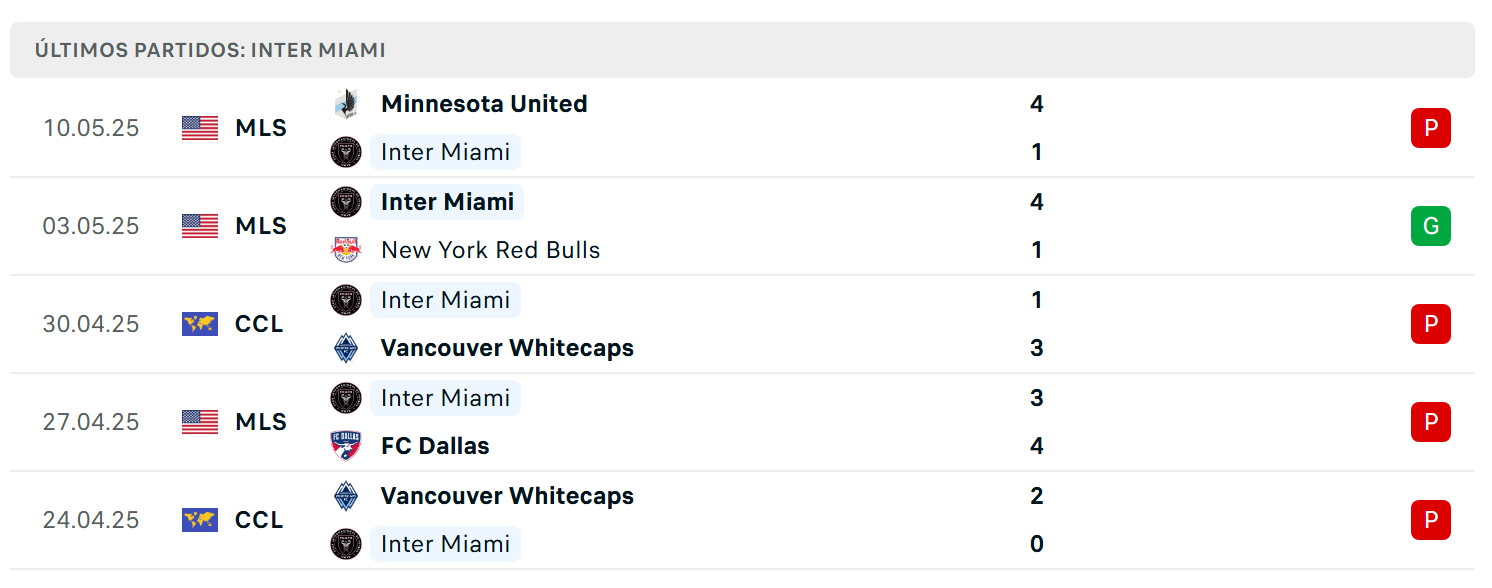Click the New York Red Bulls crest
Screen dimensions: 1492x588
click(x=345, y=250)
